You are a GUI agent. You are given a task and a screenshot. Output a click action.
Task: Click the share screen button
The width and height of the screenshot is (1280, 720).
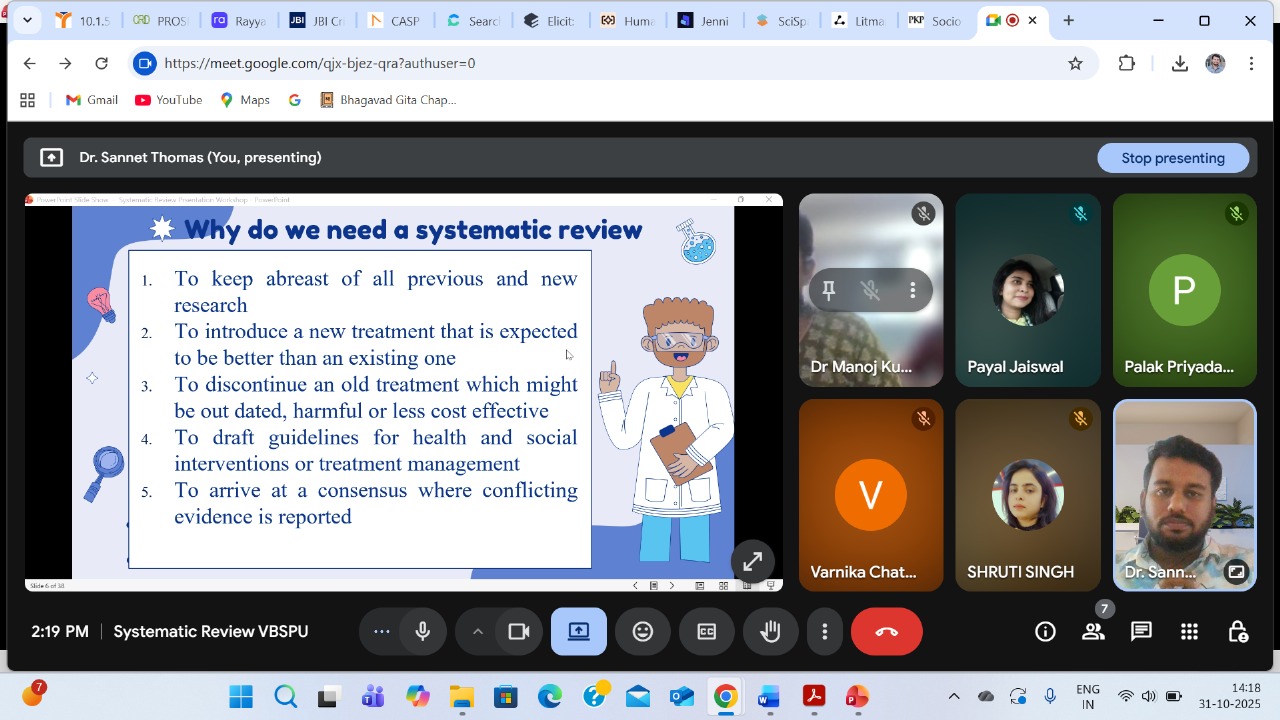tap(579, 632)
